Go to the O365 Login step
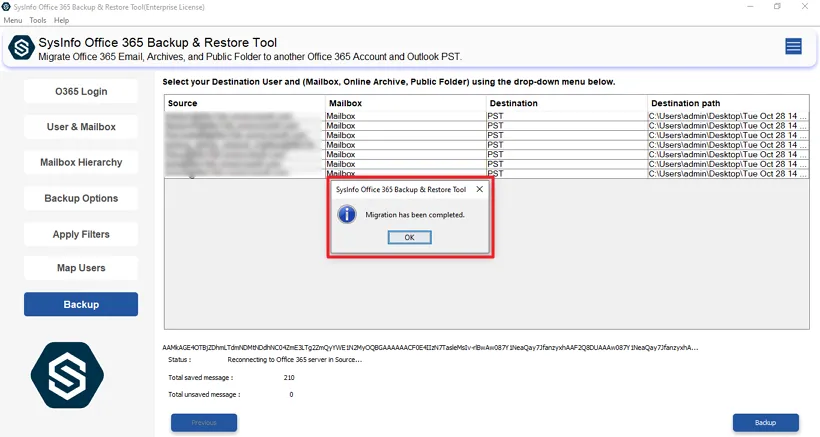The image size is (820, 437). [81, 91]
